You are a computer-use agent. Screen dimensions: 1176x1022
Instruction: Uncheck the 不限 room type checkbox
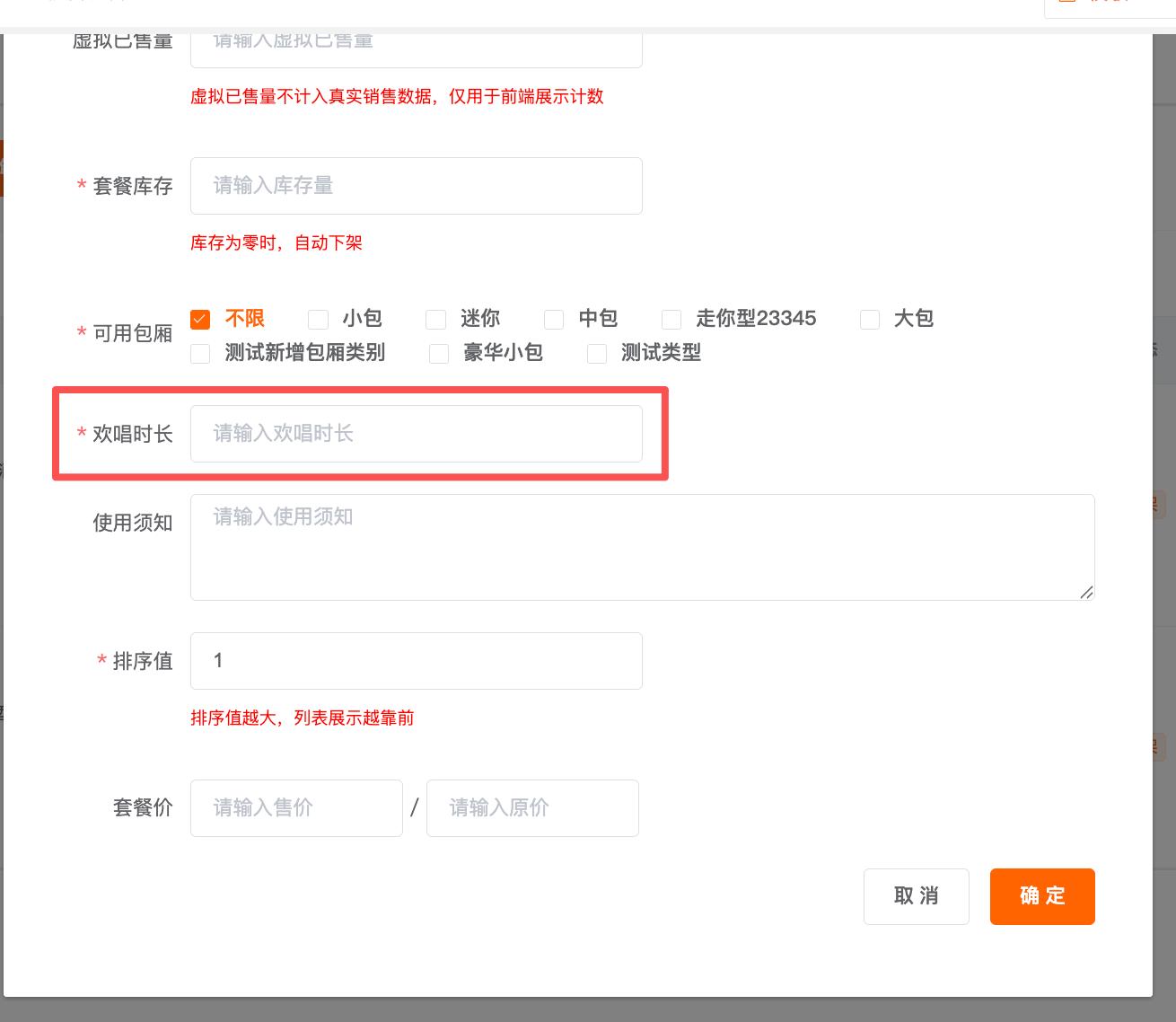pos(199,319)
